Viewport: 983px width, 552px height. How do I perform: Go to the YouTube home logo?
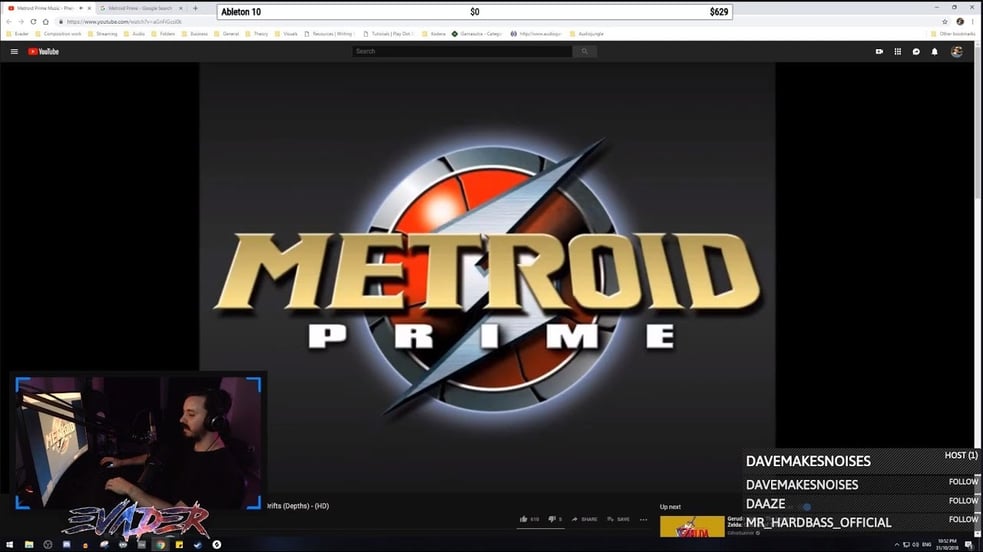(x=43, y=51)
